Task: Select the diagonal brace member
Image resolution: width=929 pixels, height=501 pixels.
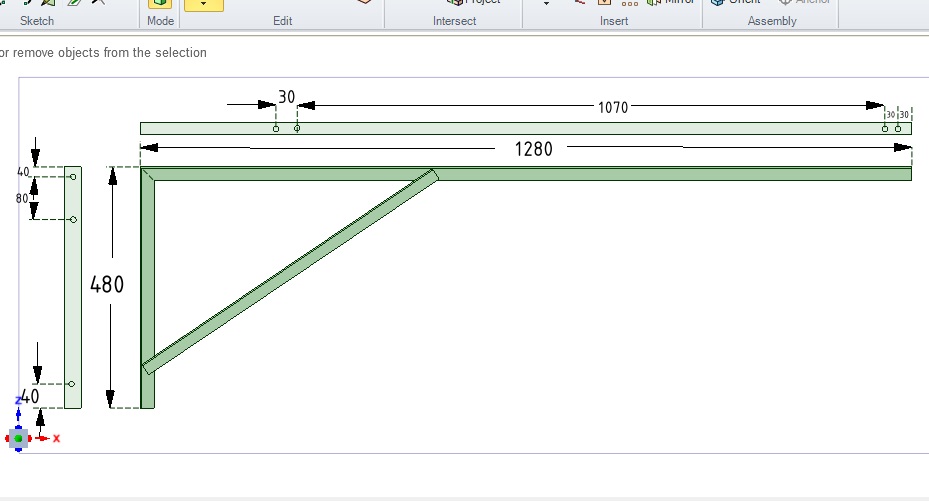Action: coord(290,271)
